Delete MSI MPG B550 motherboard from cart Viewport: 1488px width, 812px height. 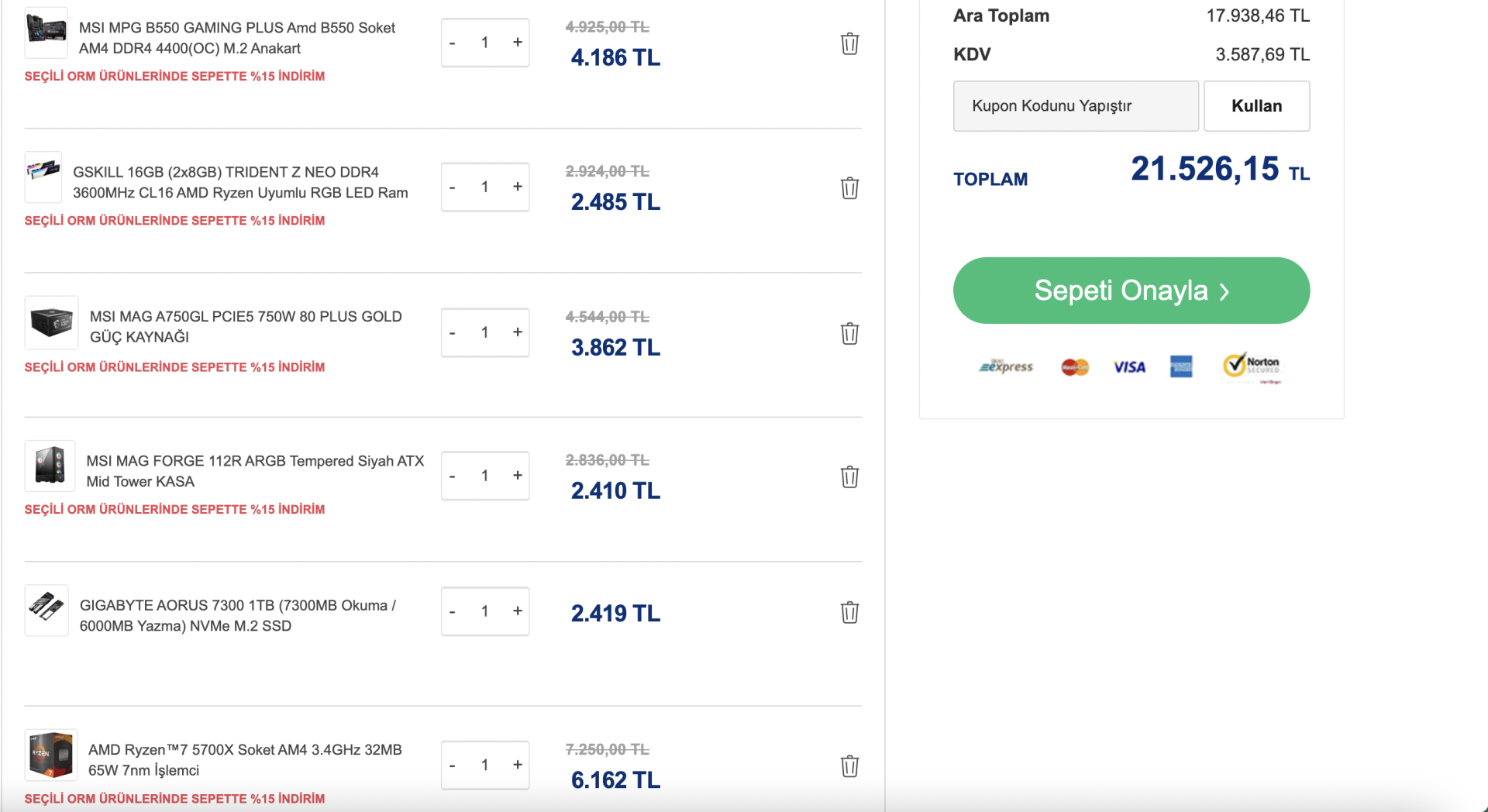[849, 43]
